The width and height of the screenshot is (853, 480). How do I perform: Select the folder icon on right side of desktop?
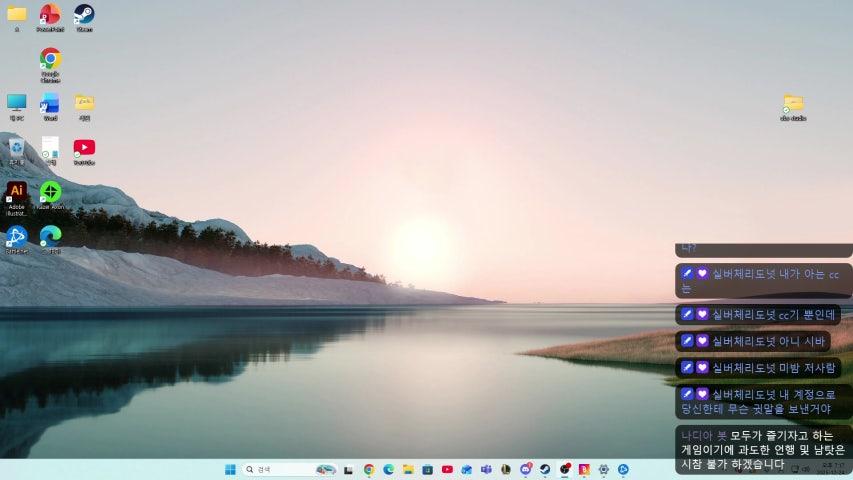[x=793, y=104]
